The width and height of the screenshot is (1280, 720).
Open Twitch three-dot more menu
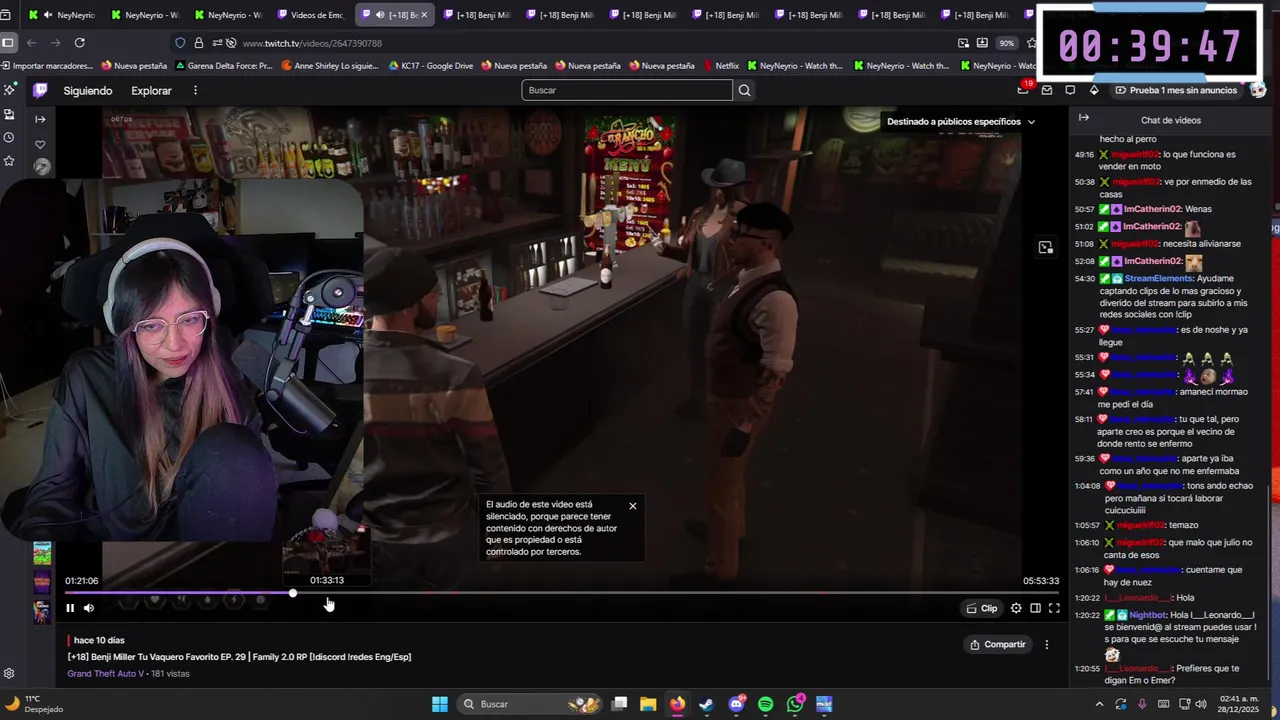(195, 90)
